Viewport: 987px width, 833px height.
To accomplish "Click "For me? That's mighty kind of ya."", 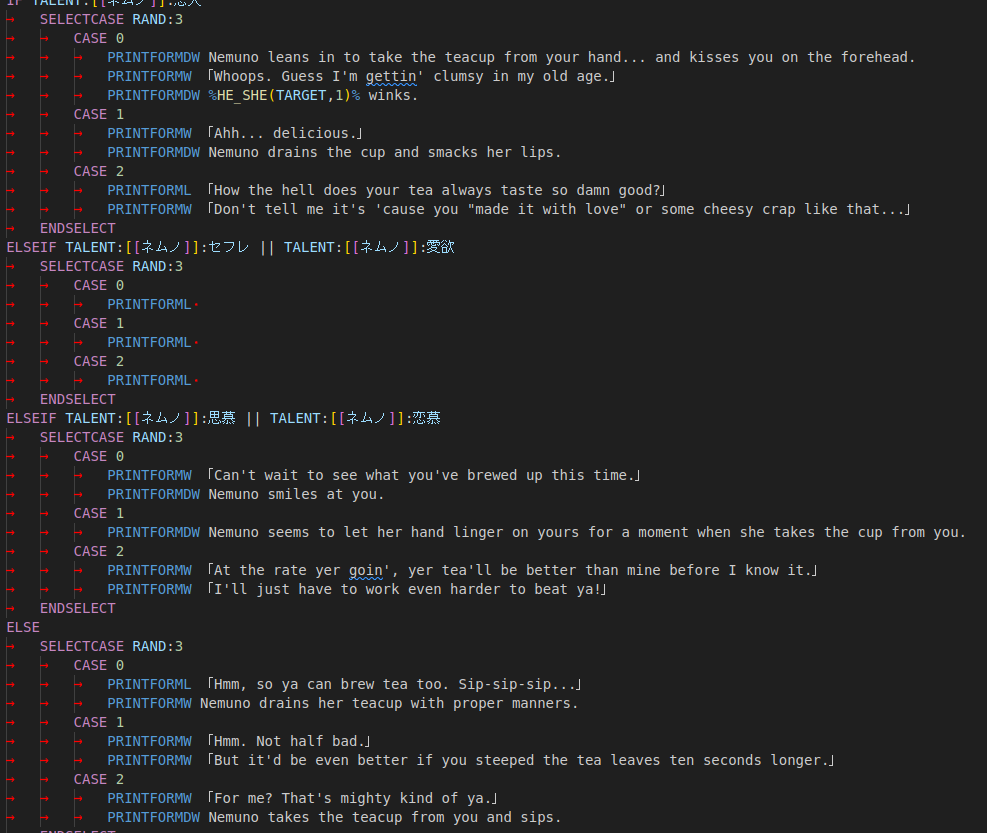I will tap(352, 798).
